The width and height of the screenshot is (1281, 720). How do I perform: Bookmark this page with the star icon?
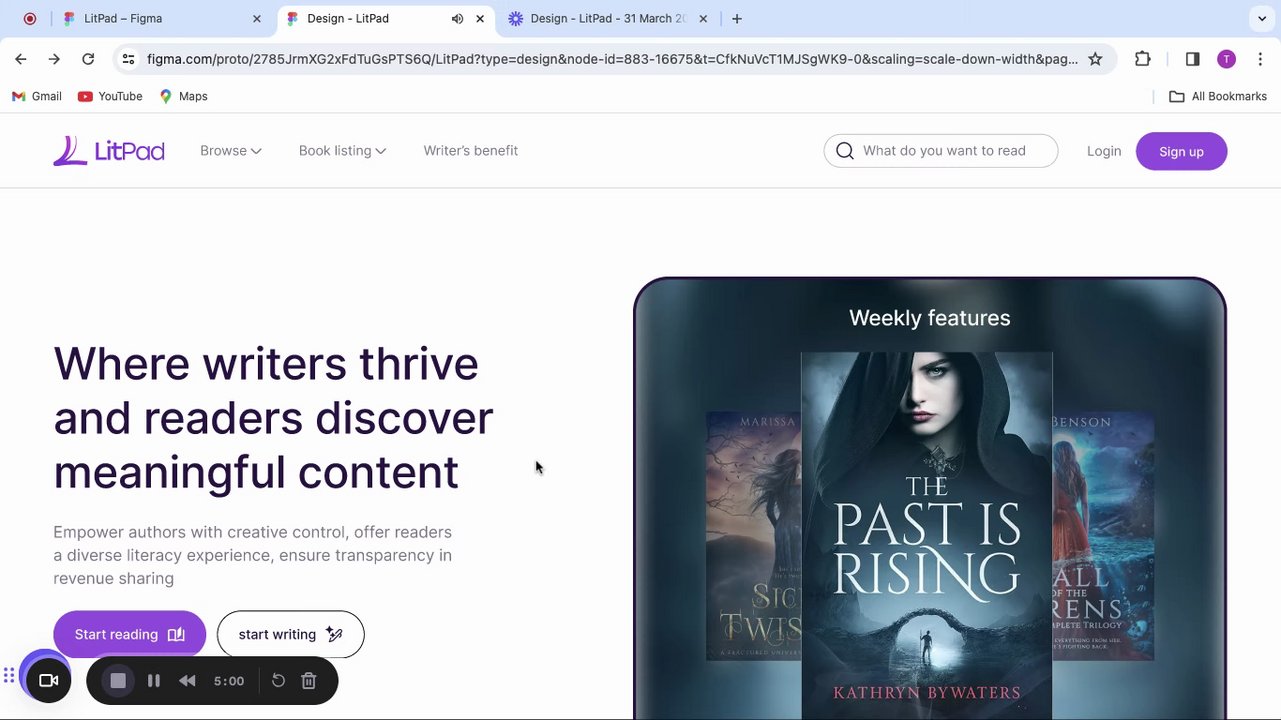click(1095, 59)
